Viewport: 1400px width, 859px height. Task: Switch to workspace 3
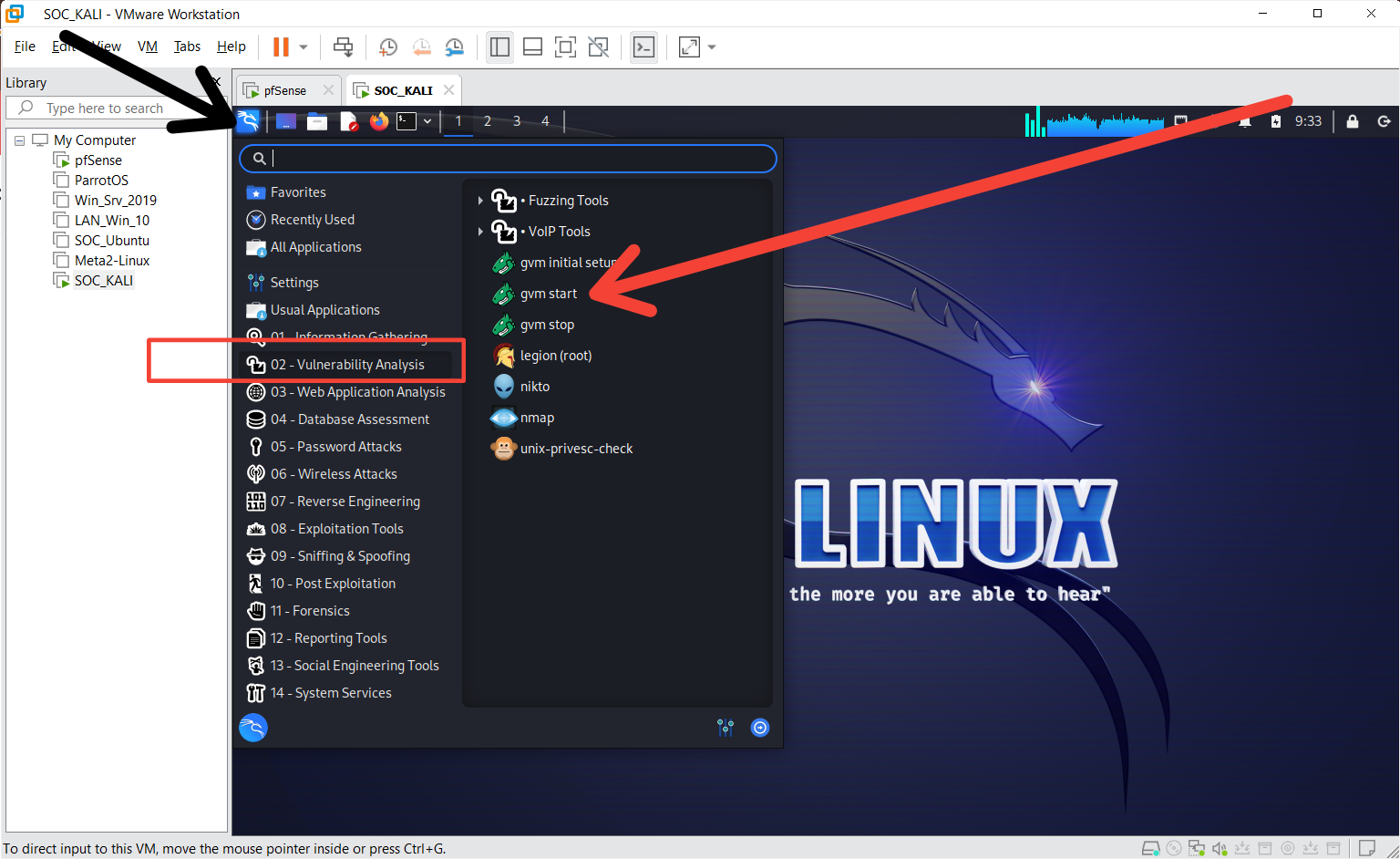click(x=517, y=121)
